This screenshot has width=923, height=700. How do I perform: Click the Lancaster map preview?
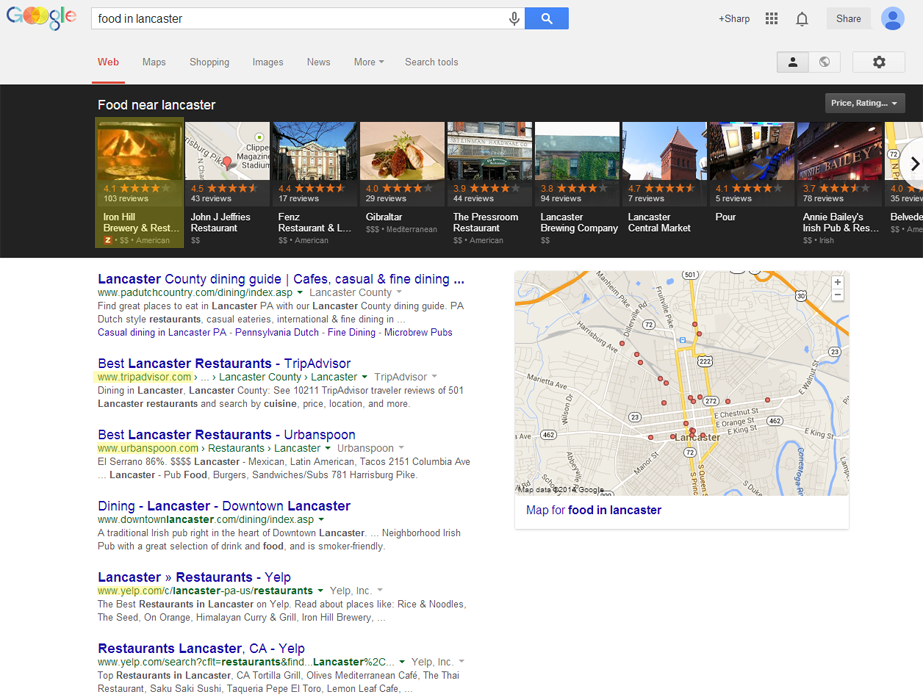coord(682,383)
